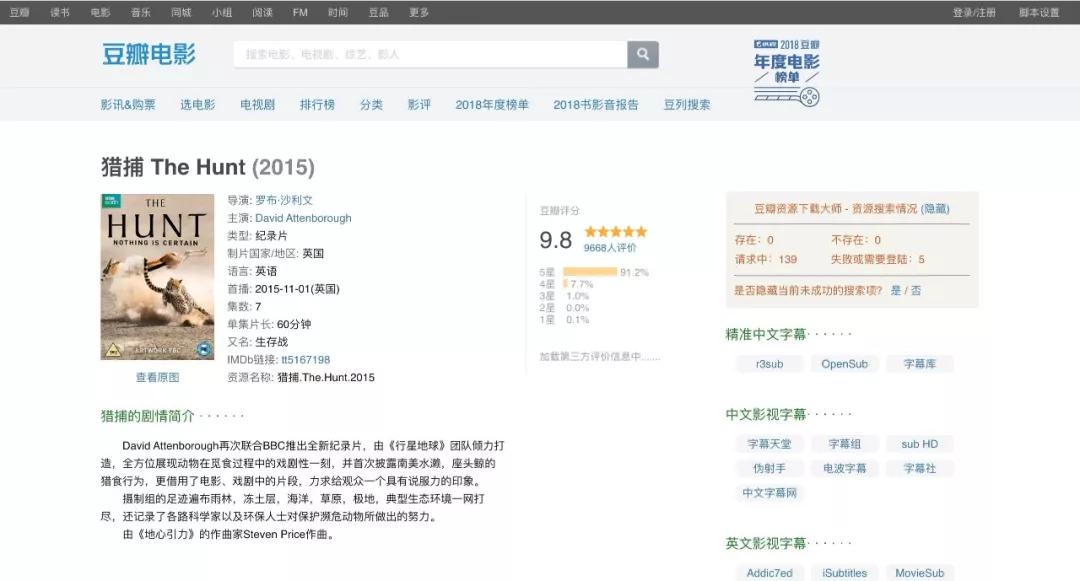Click the search magnifying glass icon
Viewport: 1080px width, 581px height.
coord(641,54)
